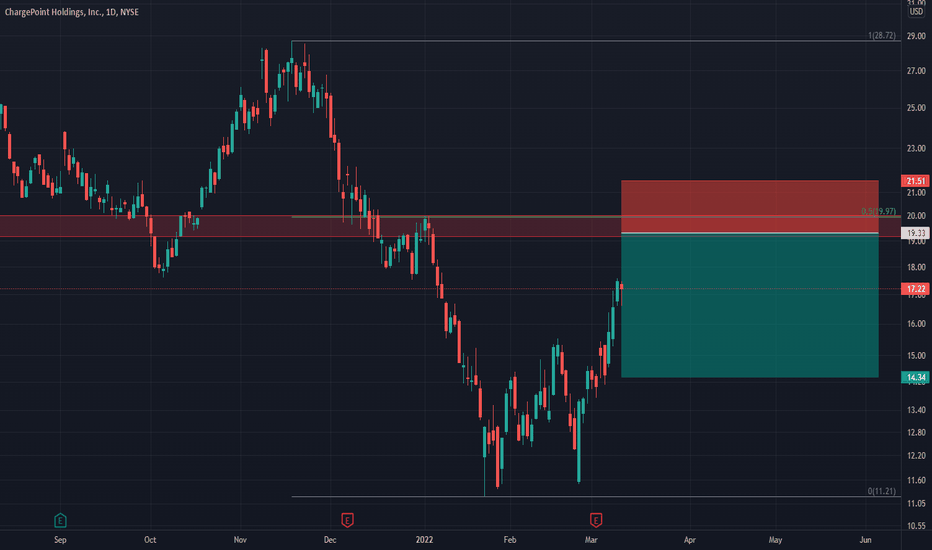Click the red earnings marker near Dec
The image size is (932, 550).
(347, 520)
